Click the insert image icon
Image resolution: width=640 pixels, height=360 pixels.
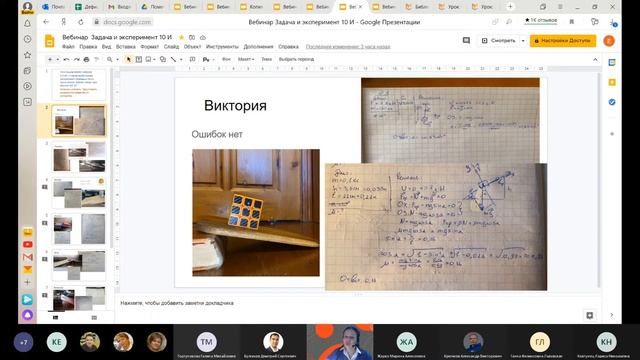tap(148, 60)
